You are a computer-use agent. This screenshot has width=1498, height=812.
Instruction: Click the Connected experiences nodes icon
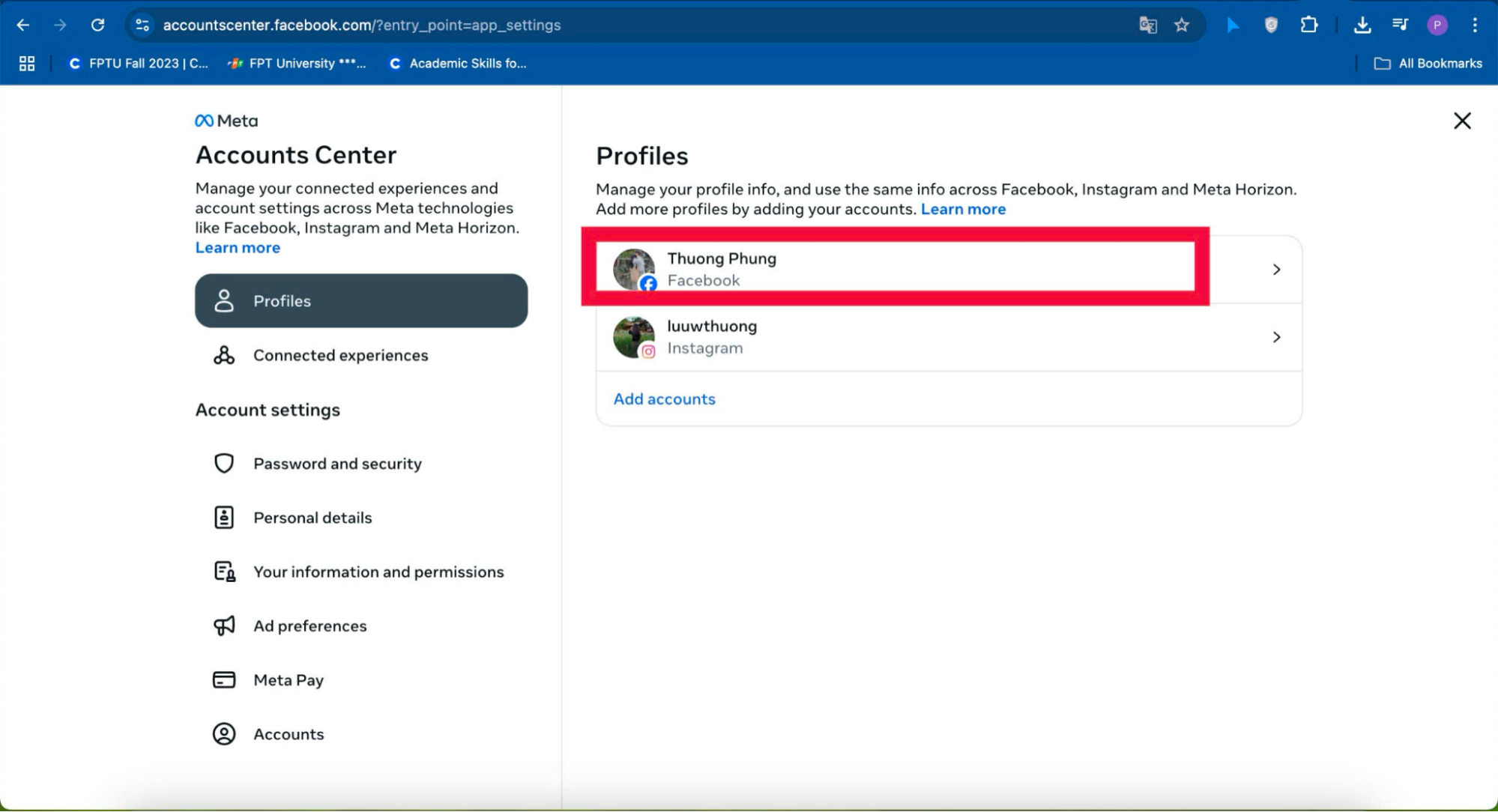click(x=224, y=355)
